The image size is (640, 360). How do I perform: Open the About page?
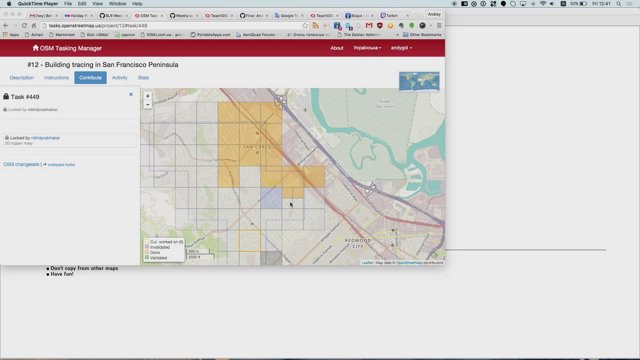337,48
